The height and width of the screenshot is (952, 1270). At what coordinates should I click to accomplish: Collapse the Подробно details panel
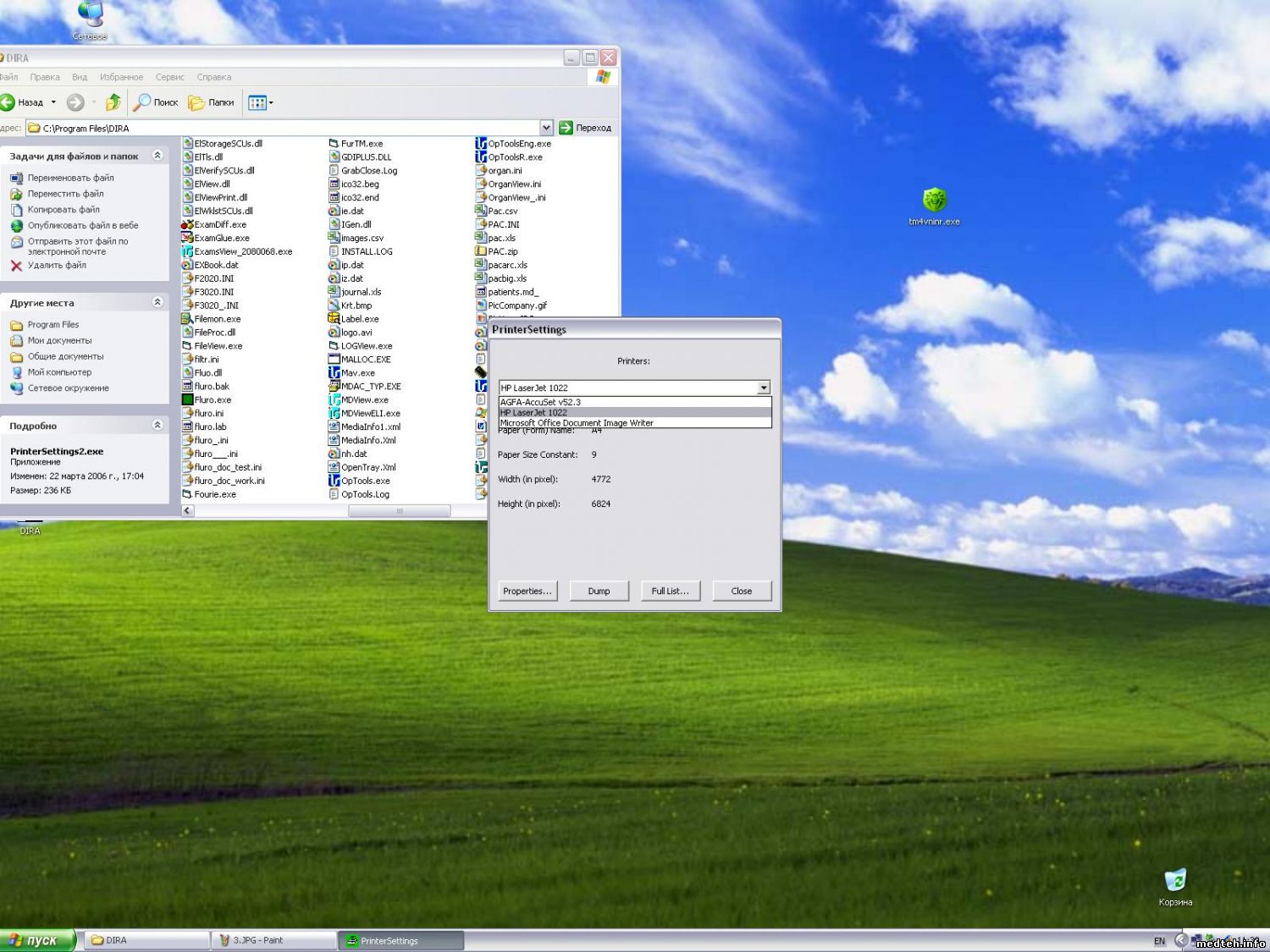click(157, 425)
